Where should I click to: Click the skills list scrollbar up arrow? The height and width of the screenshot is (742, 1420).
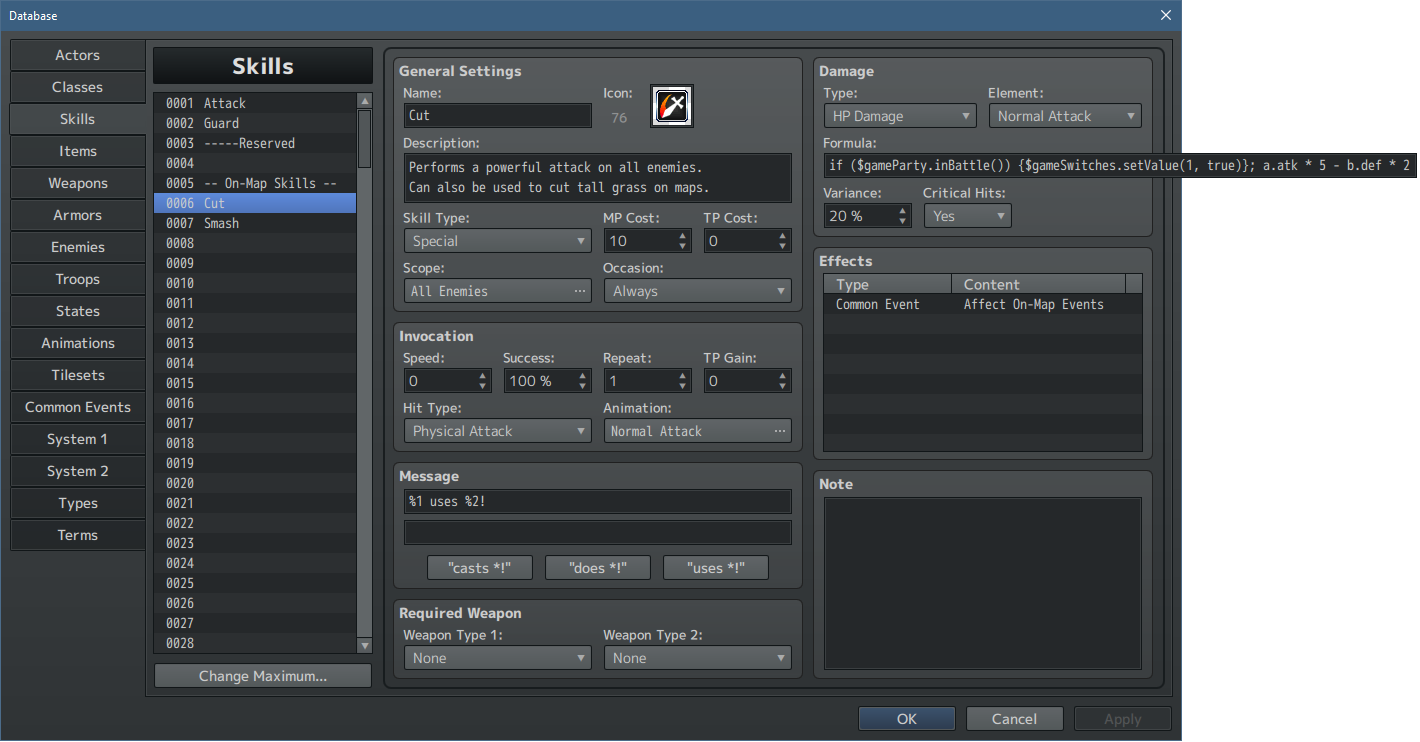pyautogui.click(x=364, y=101)
